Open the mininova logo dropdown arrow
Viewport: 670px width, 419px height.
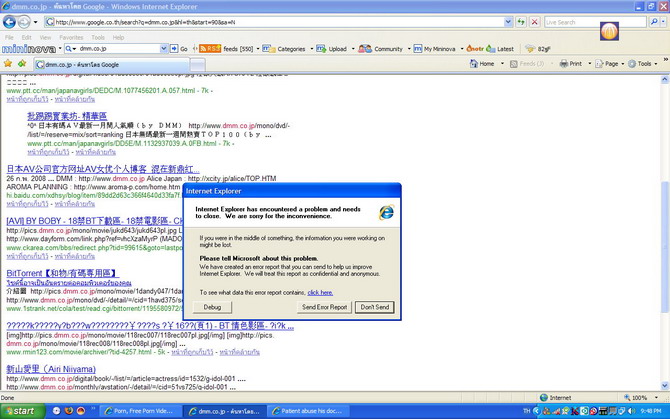click(60, 49)
